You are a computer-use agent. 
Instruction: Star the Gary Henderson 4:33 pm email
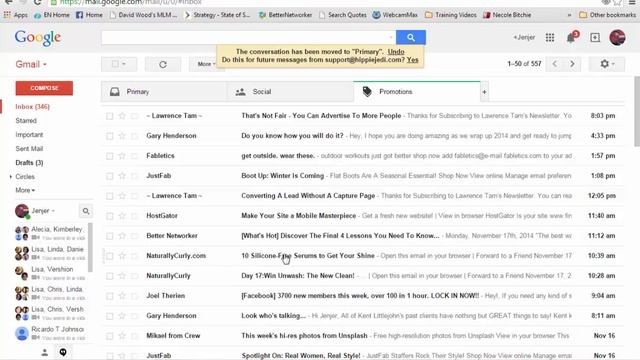(x=122, y=136)
